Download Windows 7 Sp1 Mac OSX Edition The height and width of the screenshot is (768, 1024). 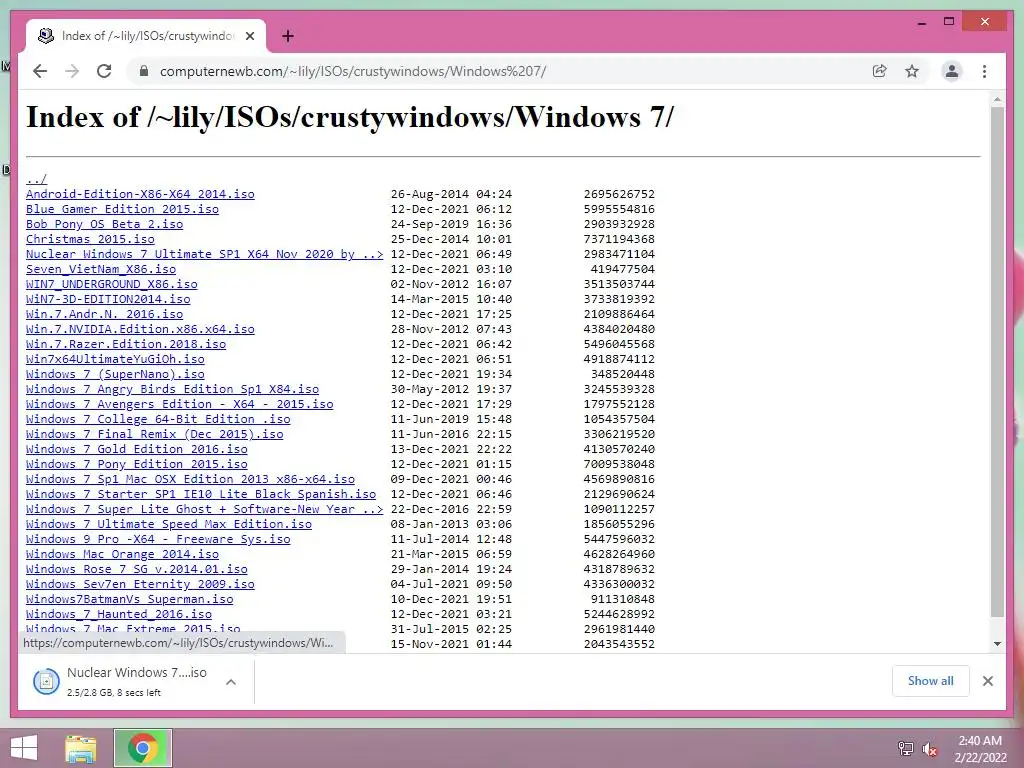(191, 479)
